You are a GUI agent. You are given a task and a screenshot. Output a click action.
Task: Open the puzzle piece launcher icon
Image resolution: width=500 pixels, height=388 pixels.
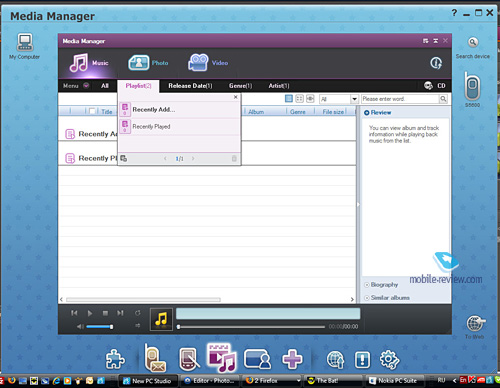[115, 359]
